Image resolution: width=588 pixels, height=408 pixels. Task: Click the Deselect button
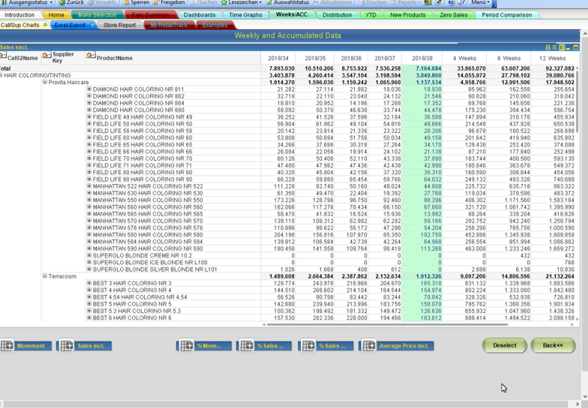coord(504,345)
